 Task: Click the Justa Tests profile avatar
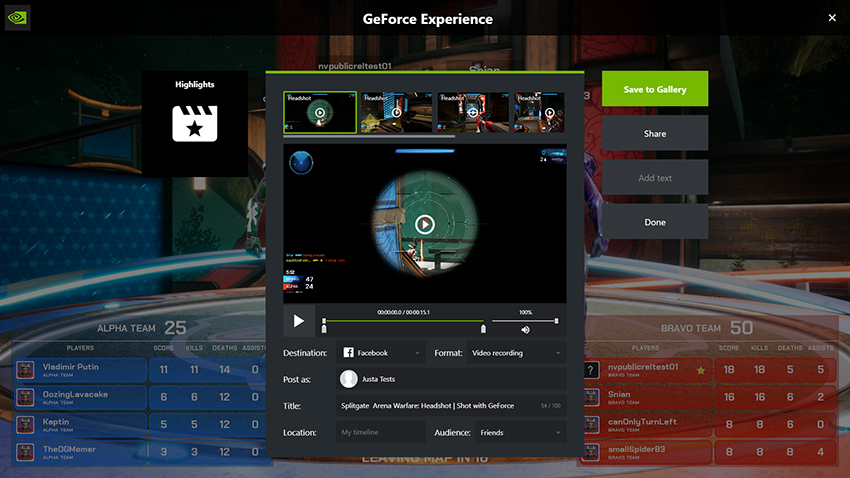(349, 379)
